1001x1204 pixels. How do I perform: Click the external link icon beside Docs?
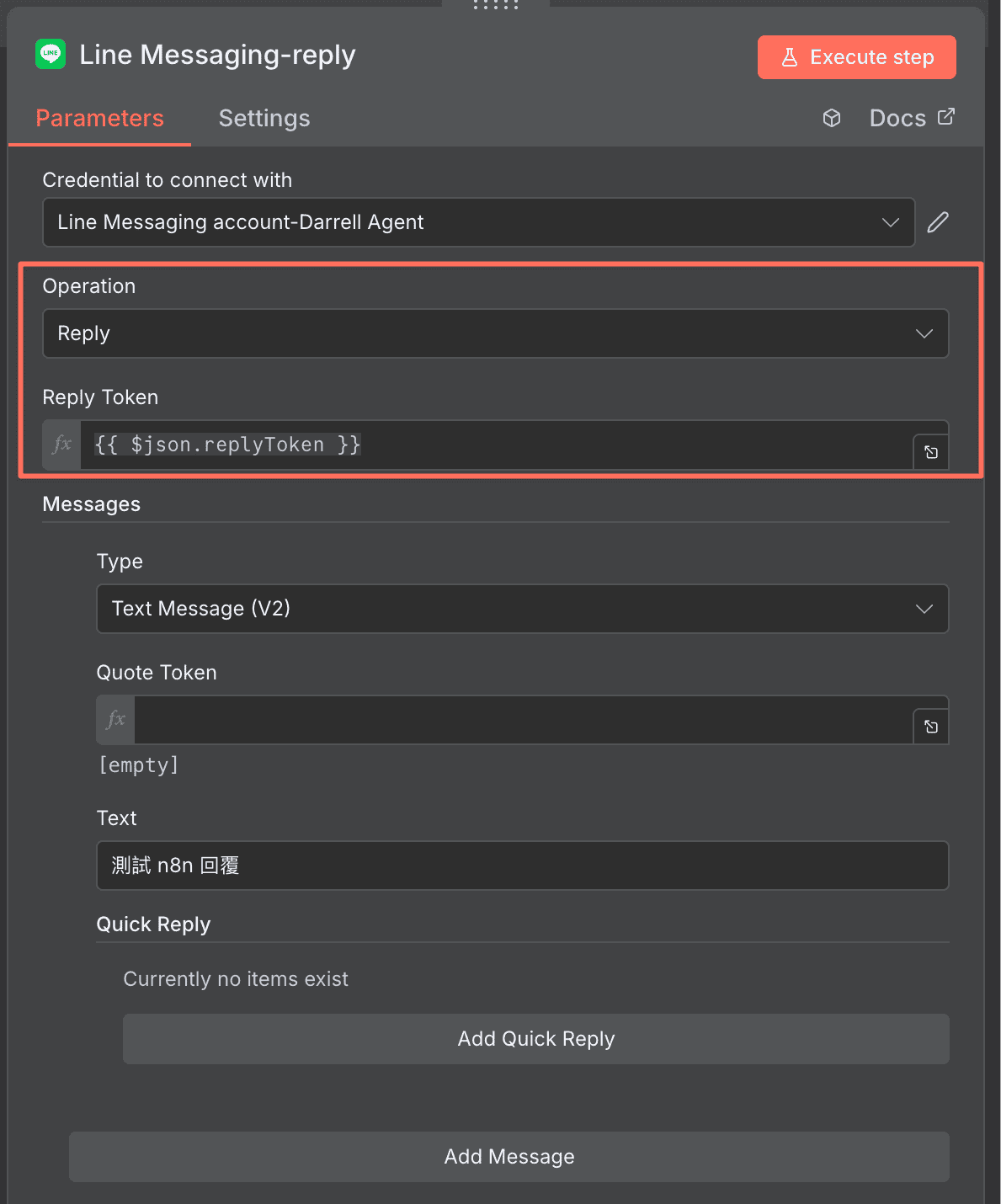pos(946,116)
